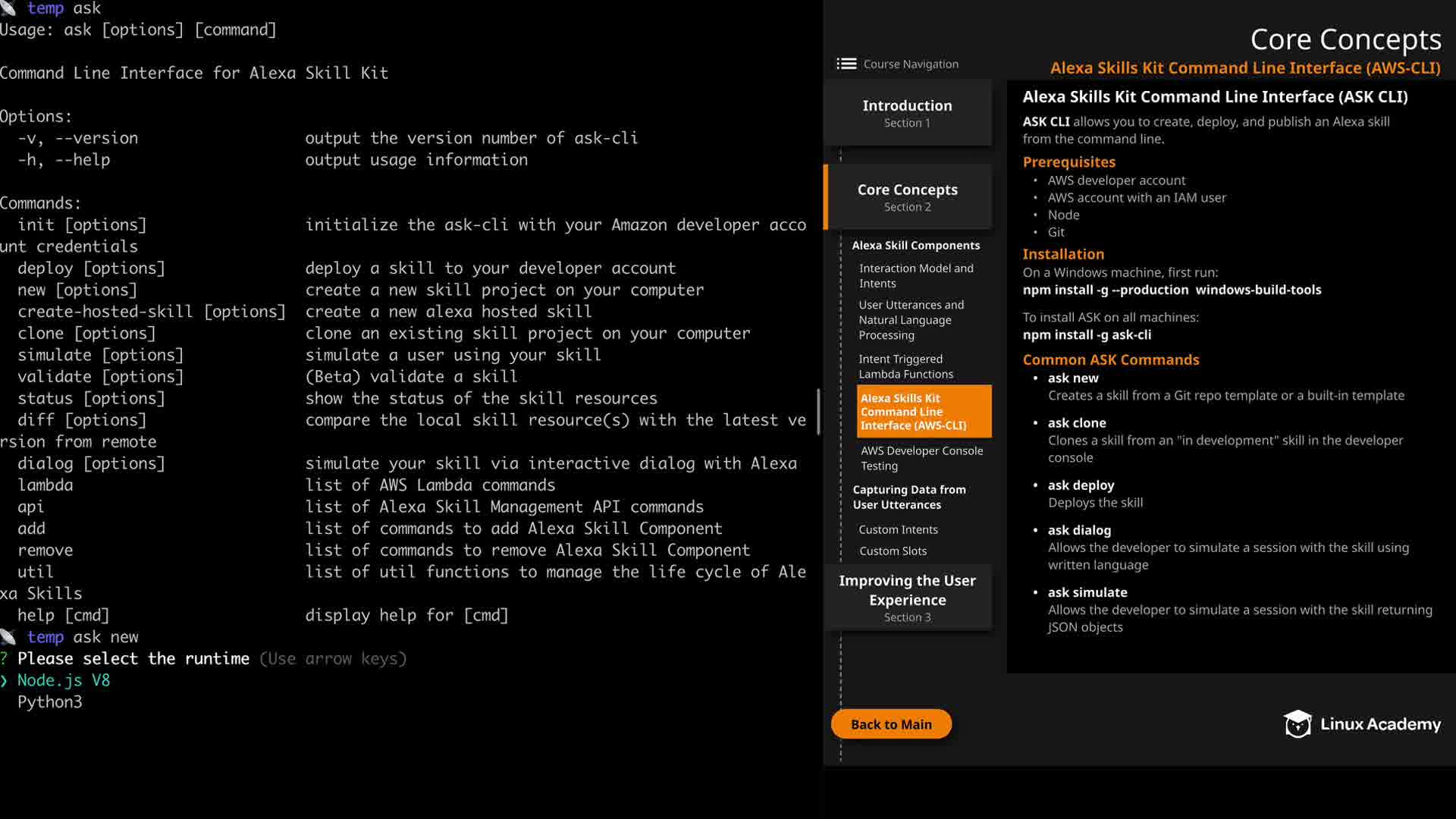1456x819 pixels.
Task: Select the highlighted Alexa Skills Kit CLI lesson
Action: (x=923, y=411)
